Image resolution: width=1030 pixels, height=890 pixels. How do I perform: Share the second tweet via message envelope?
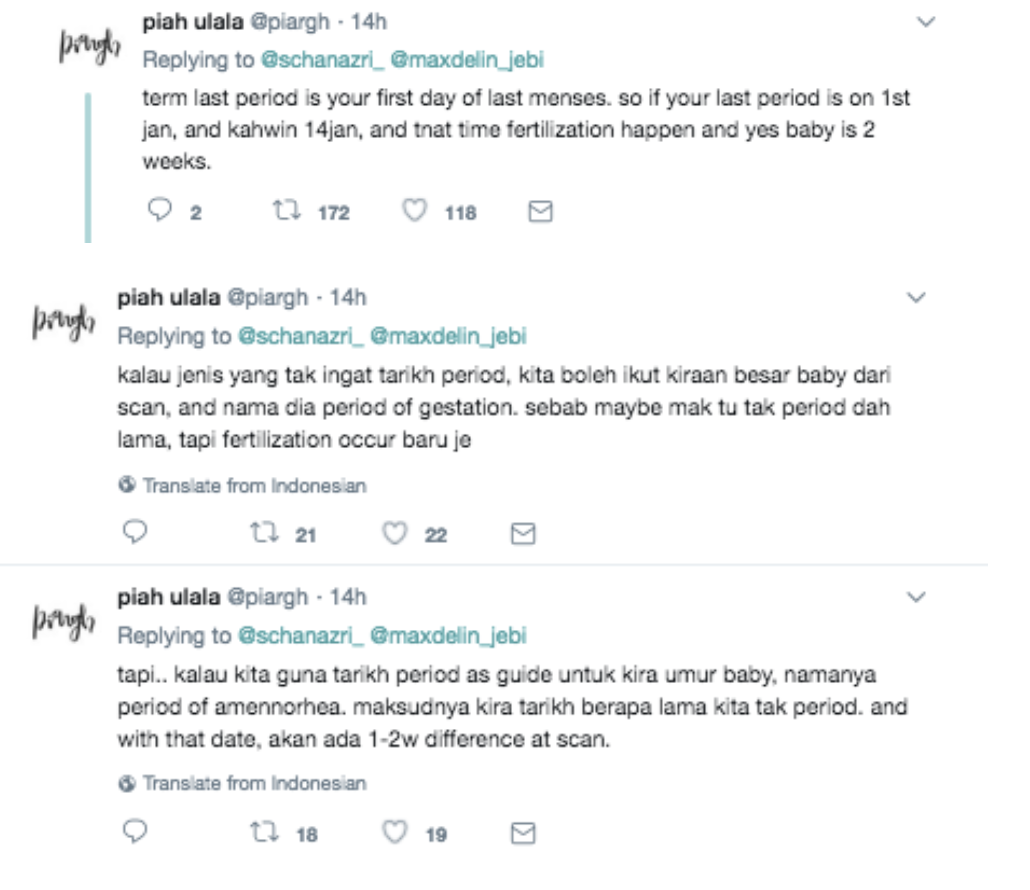(x=523, y=533)
